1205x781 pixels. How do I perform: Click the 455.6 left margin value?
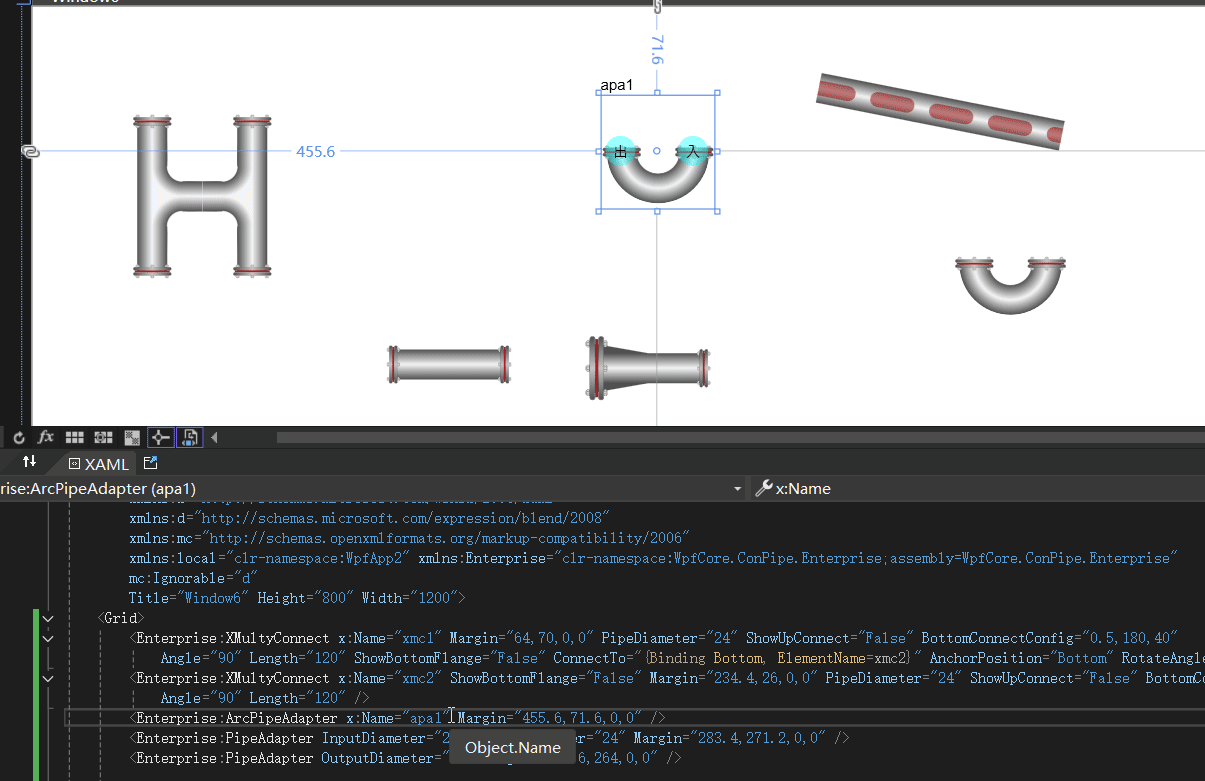tap(316, 151)
